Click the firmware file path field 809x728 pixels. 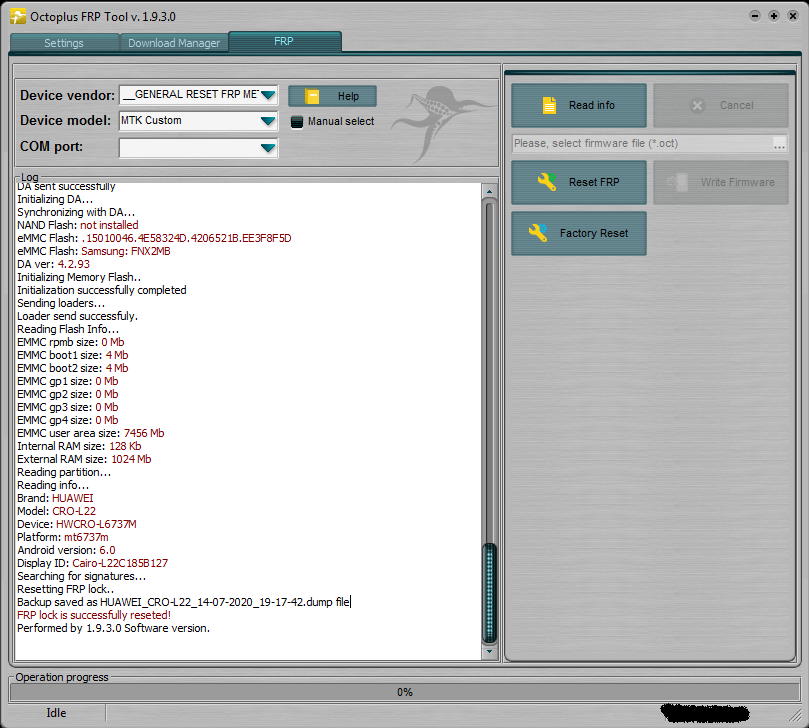click(x=642, y=143)
